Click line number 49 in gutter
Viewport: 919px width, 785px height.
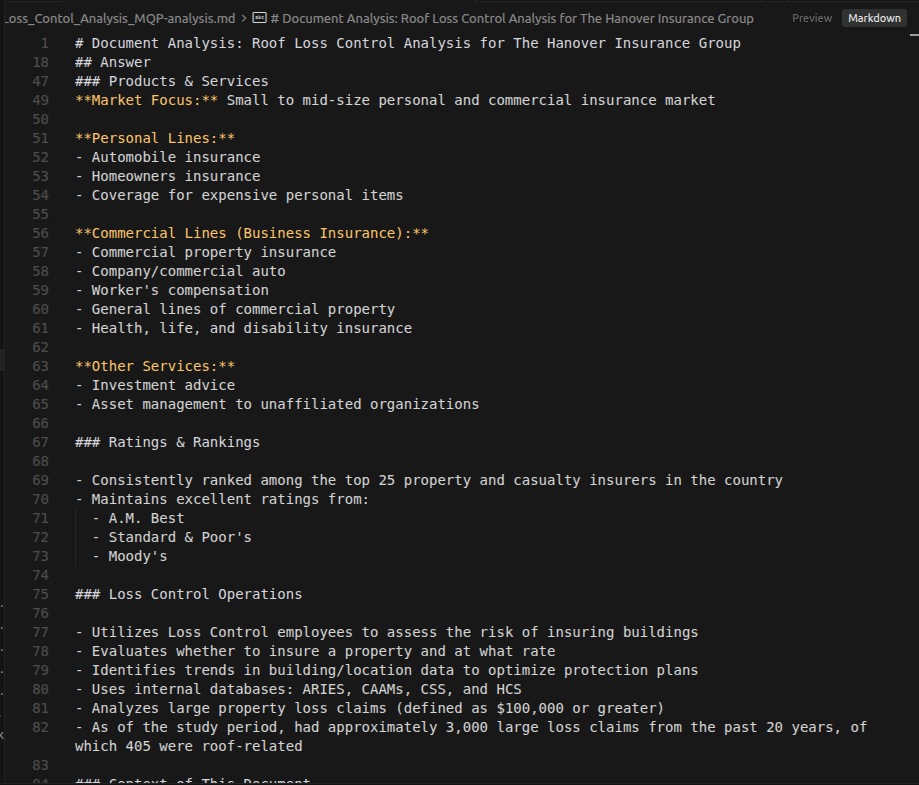[40, 100]
